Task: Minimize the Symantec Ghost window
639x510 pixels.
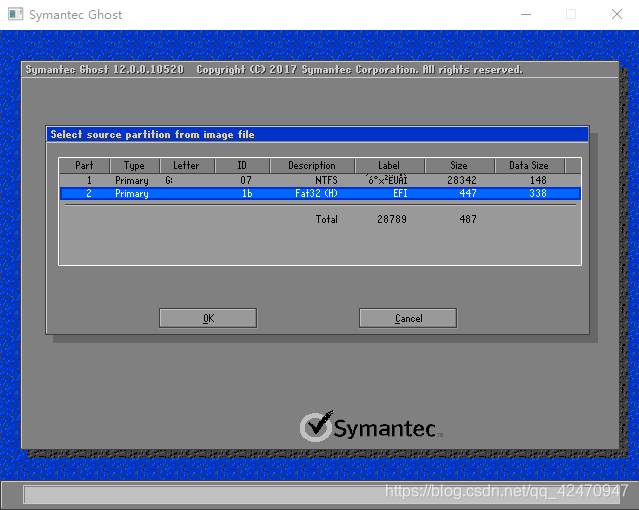Action: [x=526, y=14]
